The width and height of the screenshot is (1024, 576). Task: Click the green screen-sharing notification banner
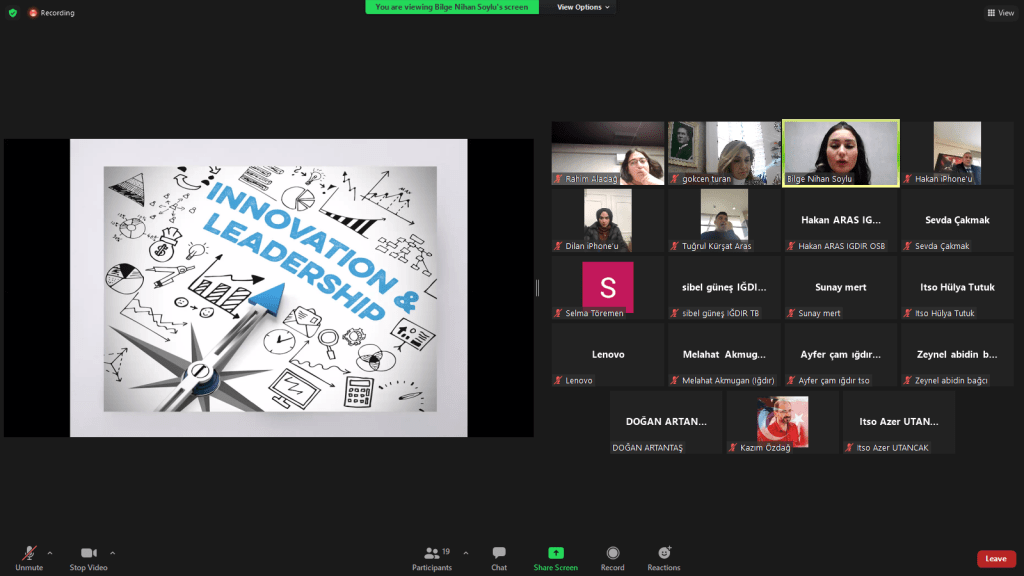(x=452, y=7)
